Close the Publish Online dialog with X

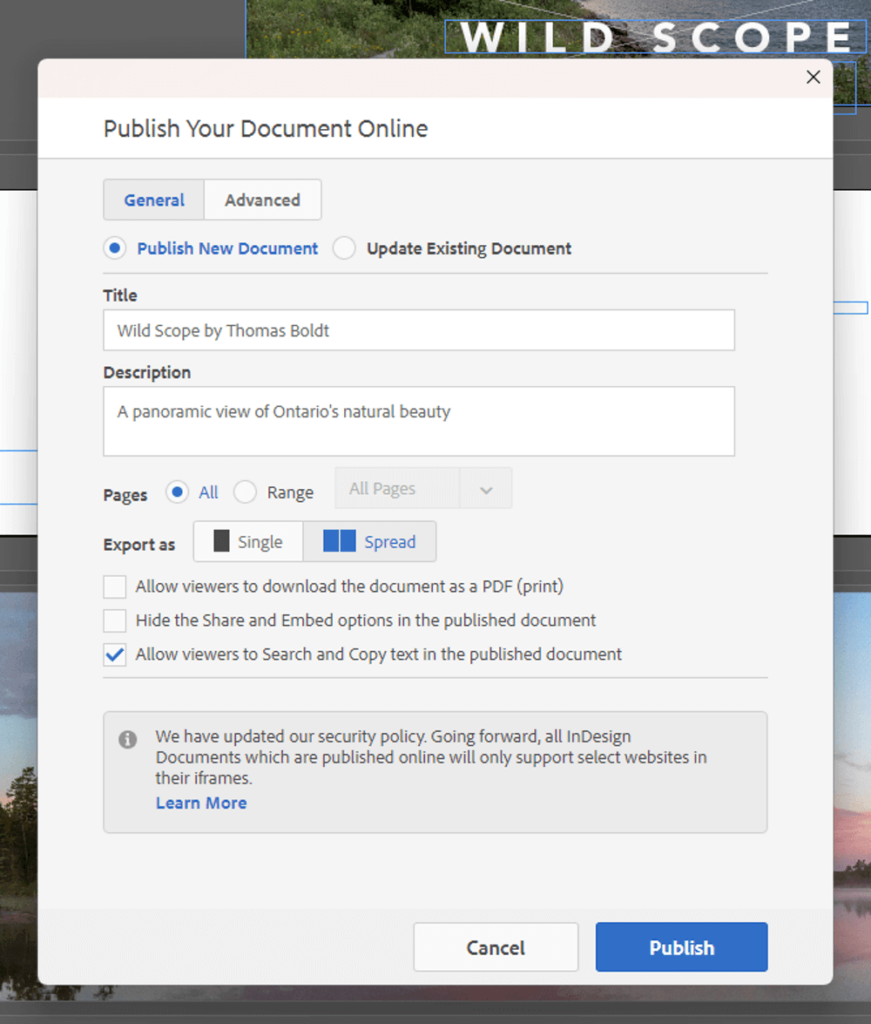(x=813, y=77)
